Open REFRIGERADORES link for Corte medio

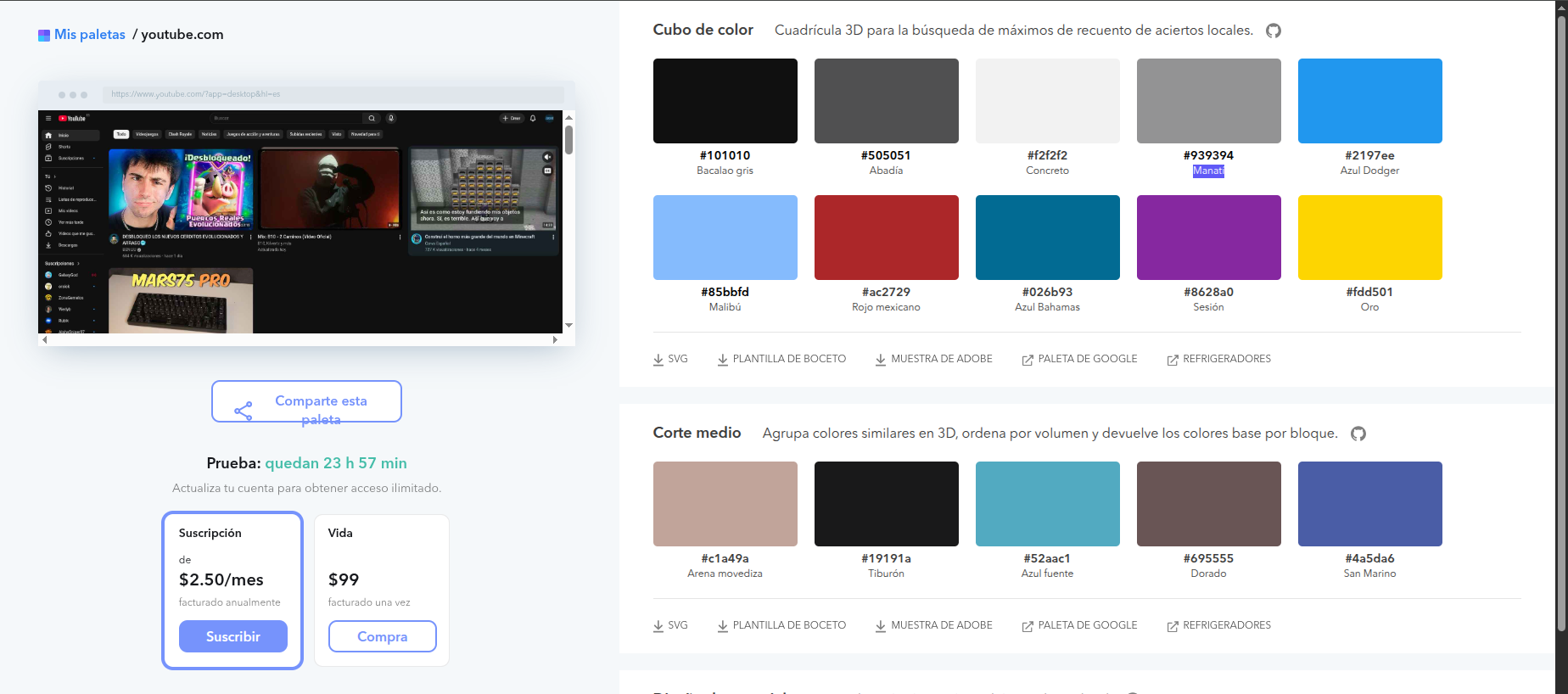pyautogui.click(x=1218, y=625)
